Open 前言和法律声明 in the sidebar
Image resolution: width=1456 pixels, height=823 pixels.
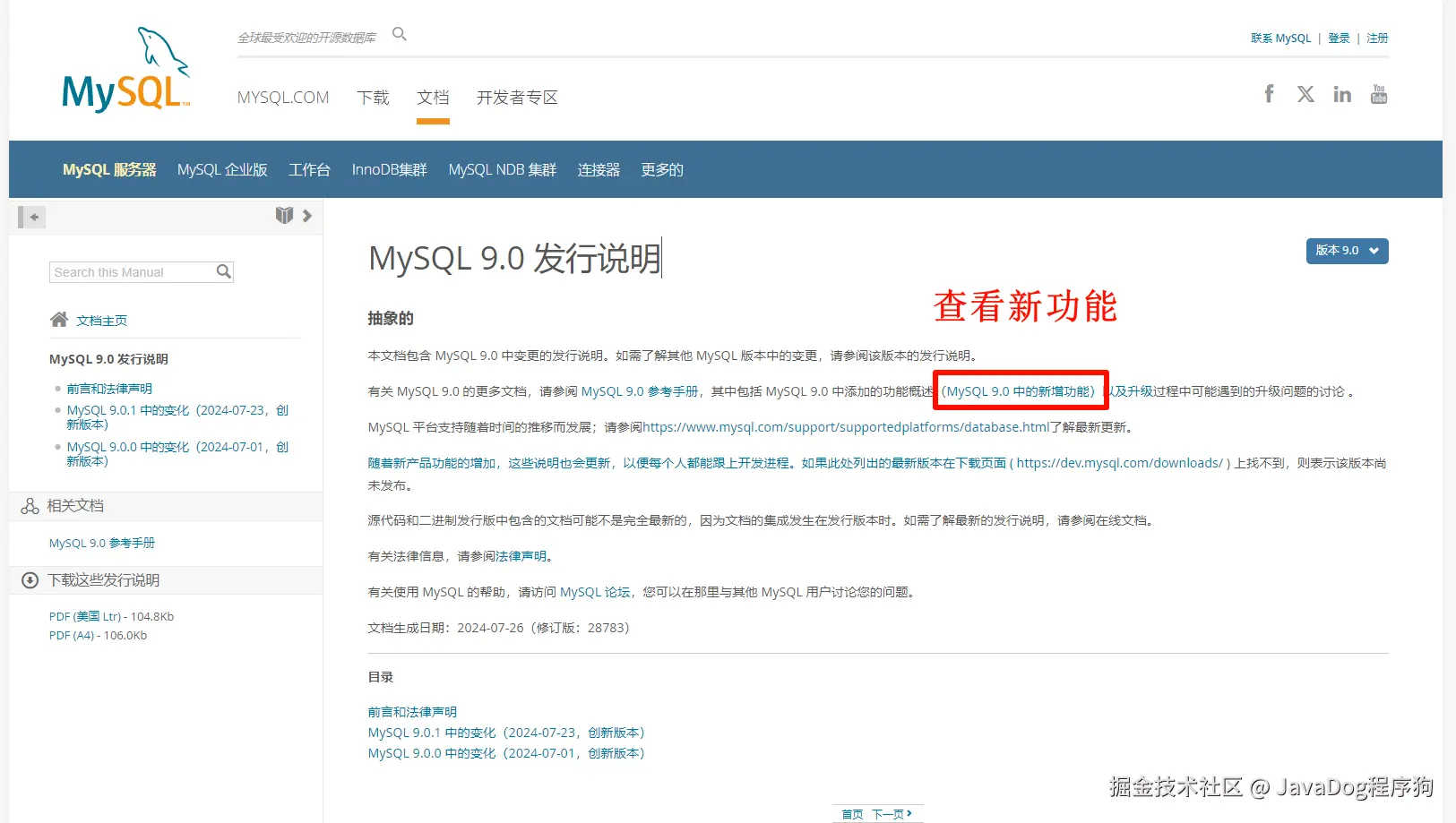(x=109, y=389)
